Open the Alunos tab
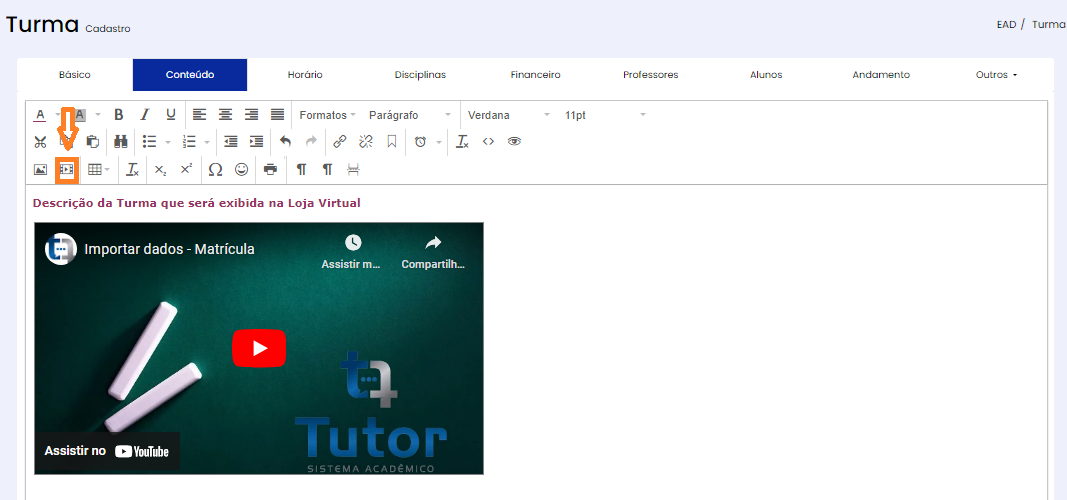This screenshot has height=500, width=1067. (766, 75)
